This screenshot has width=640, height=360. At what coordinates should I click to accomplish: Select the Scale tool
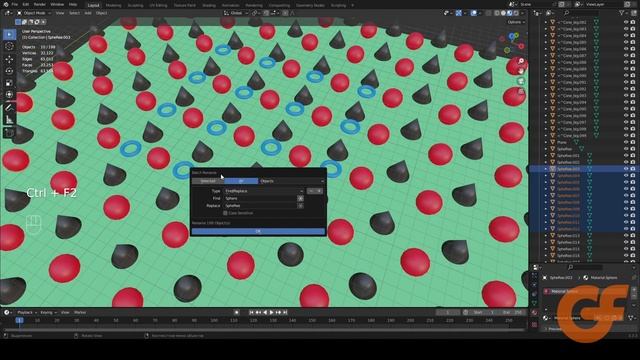(x=9, y=83)
